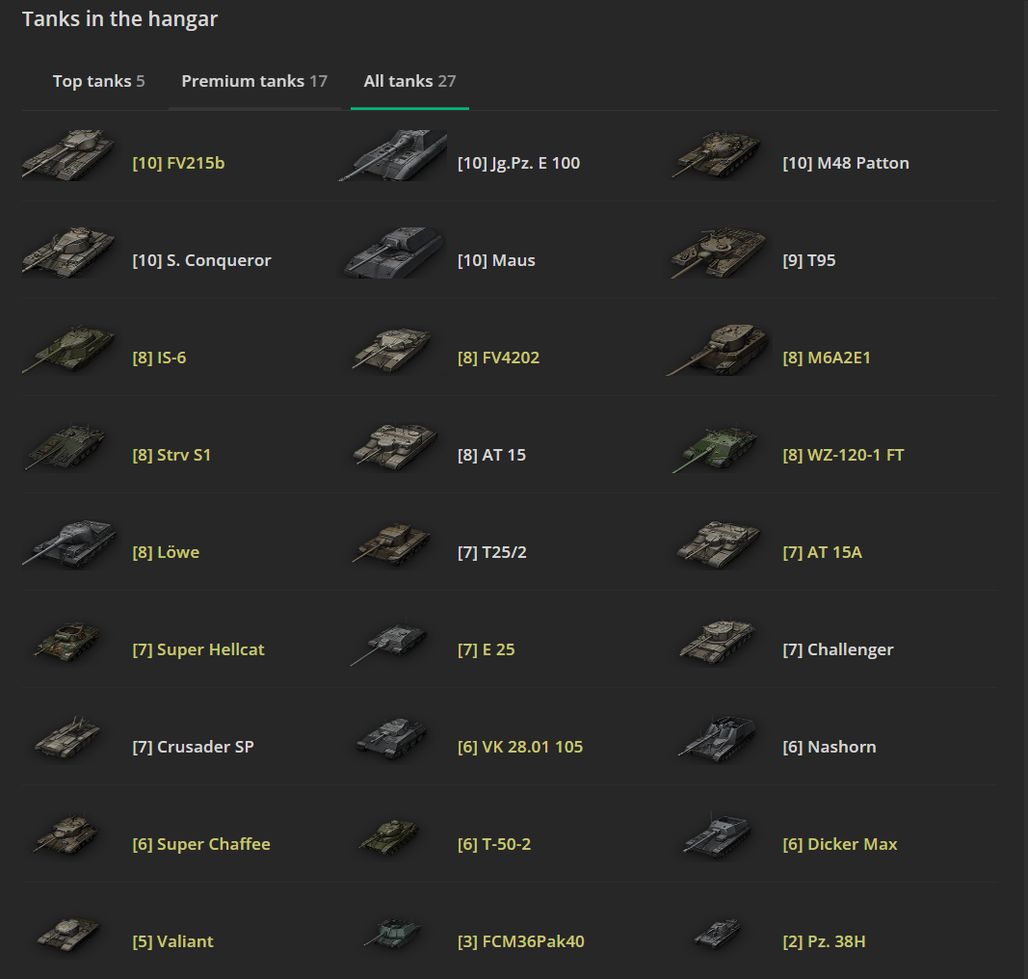Screen dimensions: 1028x979
Task: Open the [6] VK 28.01 105 link
Action: pos(520,747)
